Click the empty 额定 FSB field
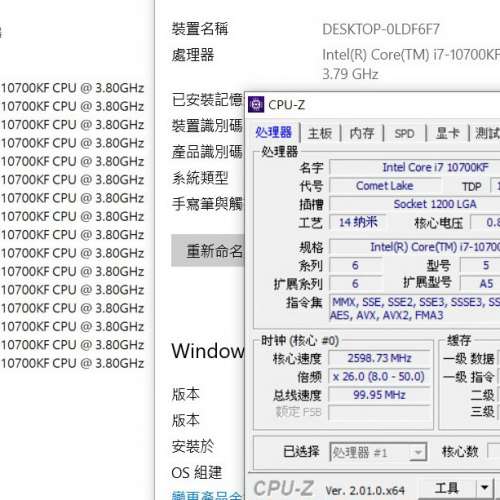Screen dimensions: 500x500 (379, 413)
